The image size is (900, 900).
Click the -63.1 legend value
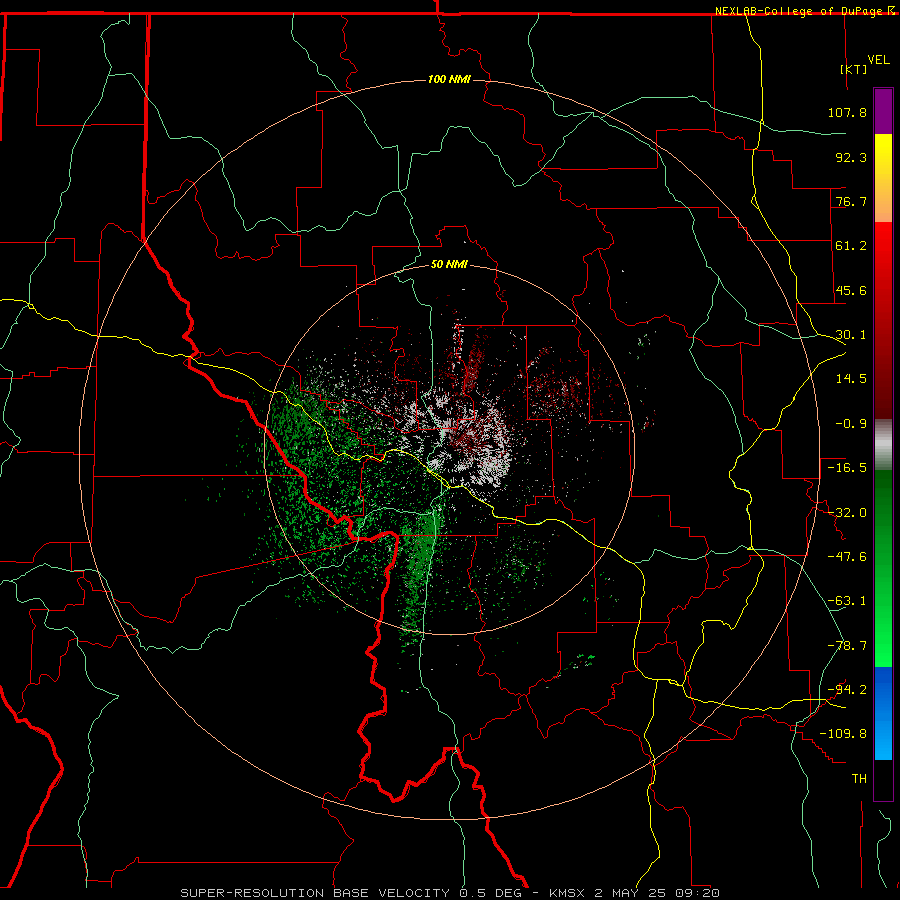pyautogui.click(x=847, y=601)
